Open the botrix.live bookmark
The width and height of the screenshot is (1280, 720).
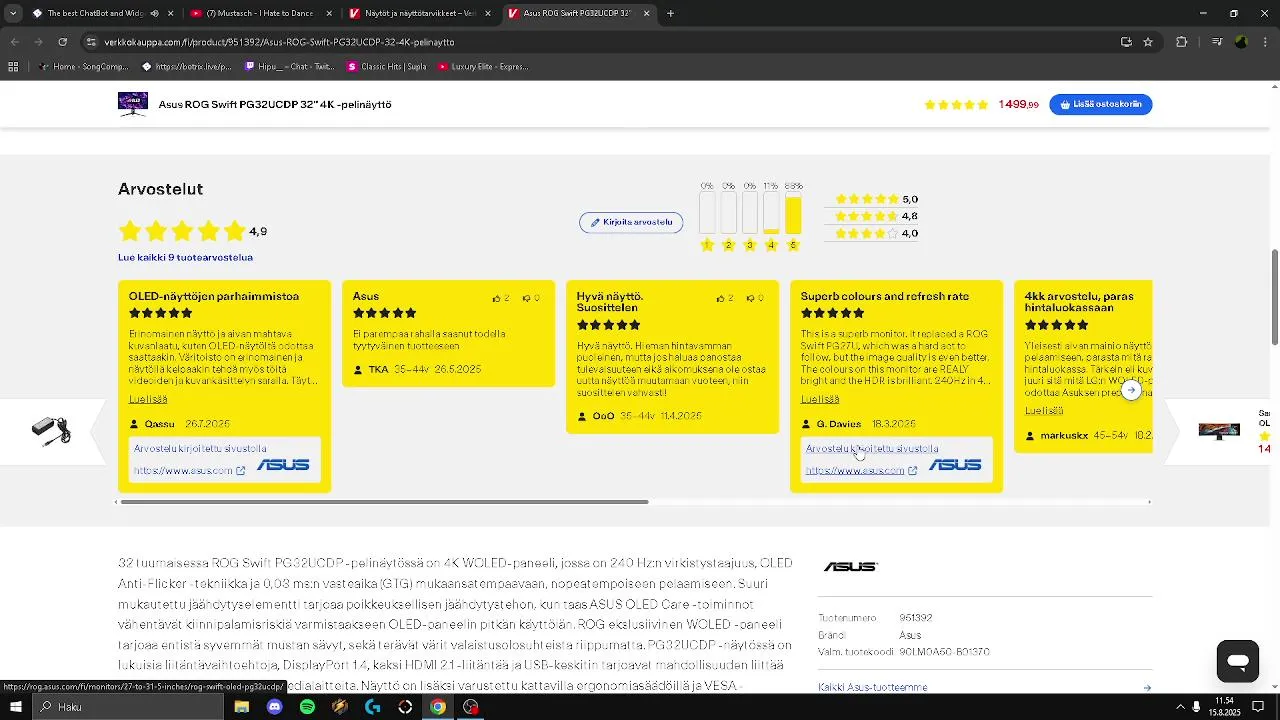[x=187, y=67]
